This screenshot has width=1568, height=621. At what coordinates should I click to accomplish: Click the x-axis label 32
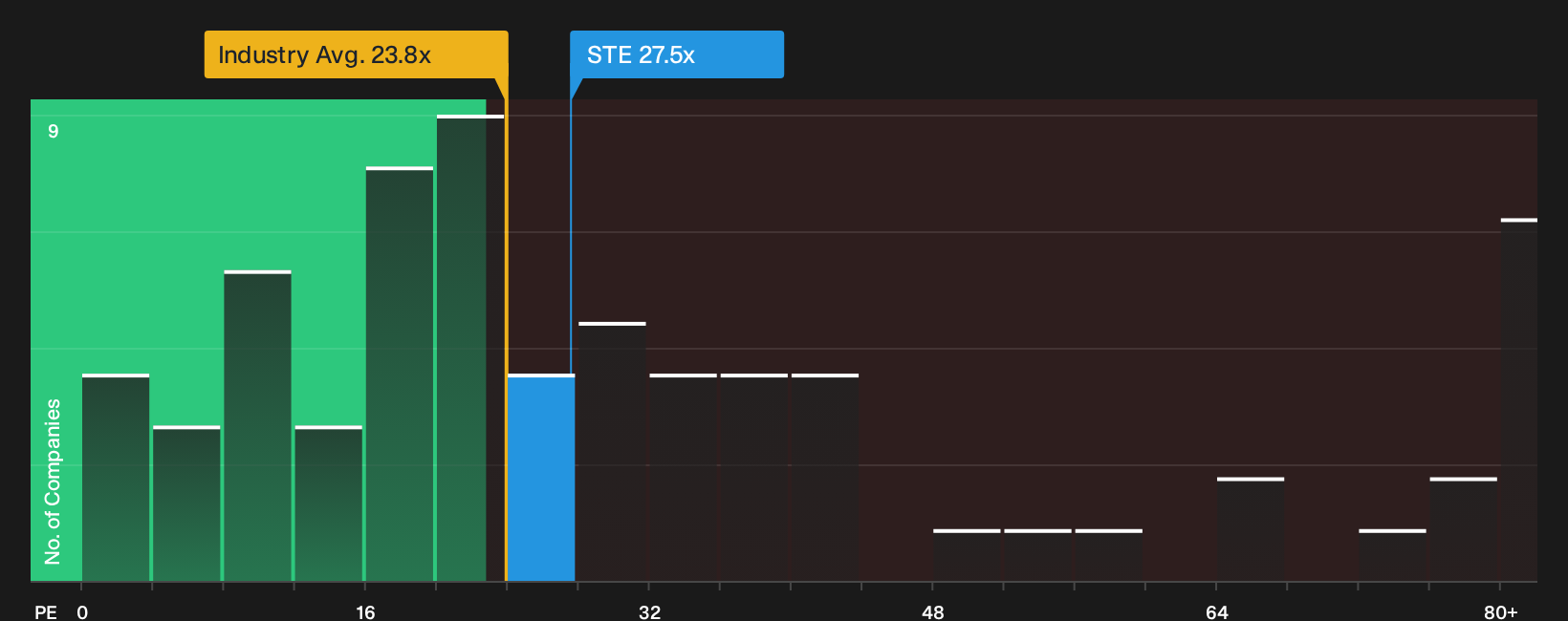tap(649, 612)
